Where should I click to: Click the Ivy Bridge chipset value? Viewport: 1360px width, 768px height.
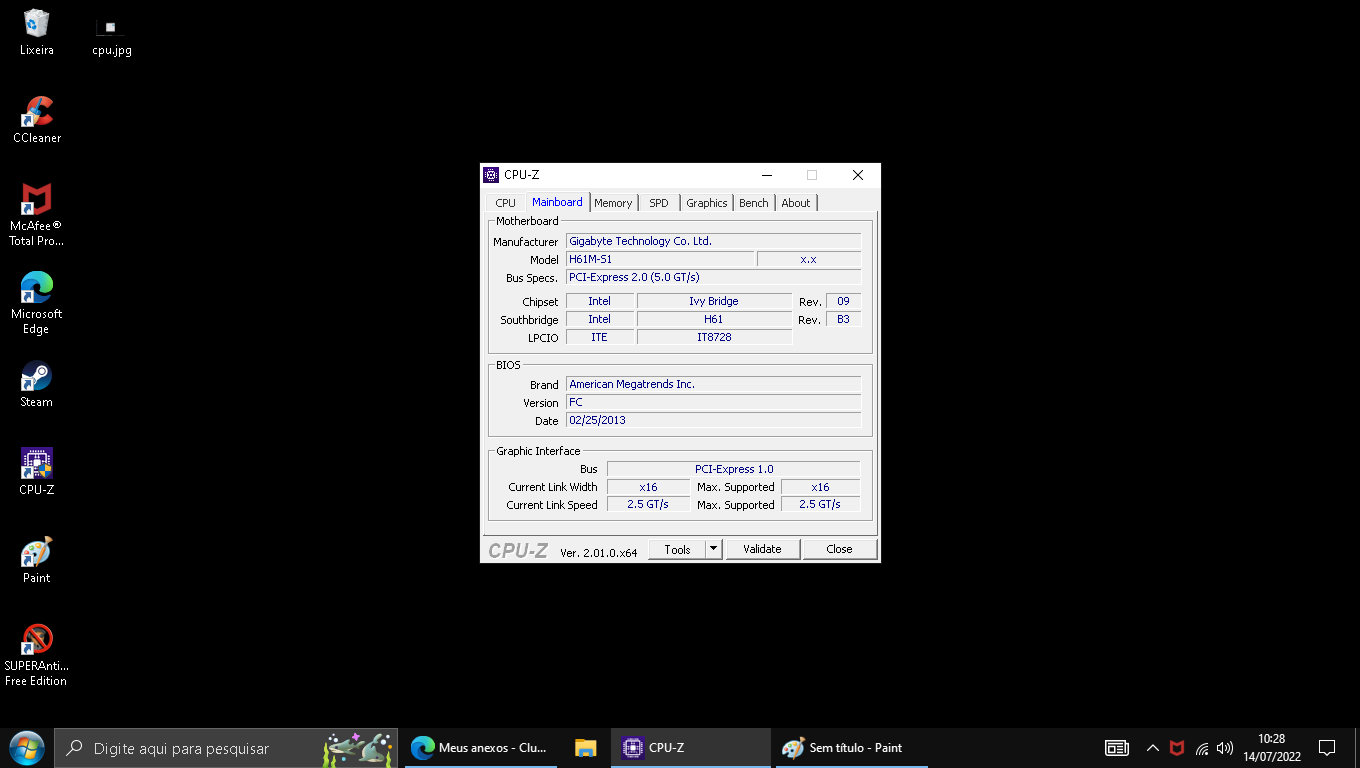(714, 301)
